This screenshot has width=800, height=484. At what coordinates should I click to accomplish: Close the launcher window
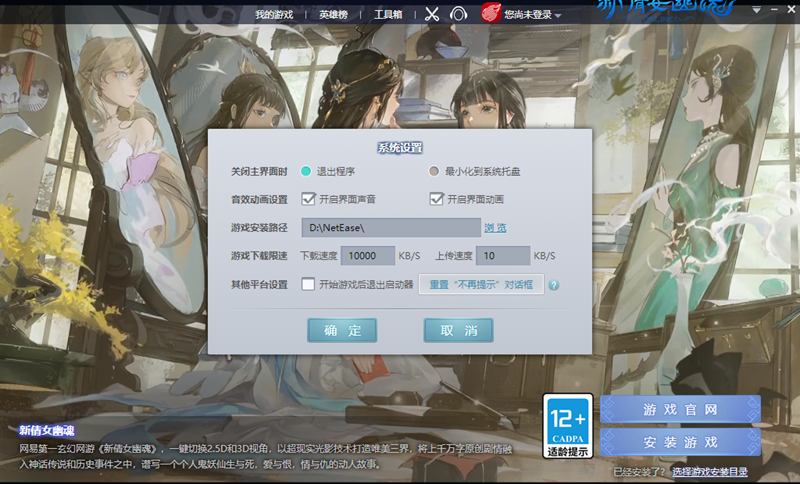[x=791, y=9]
